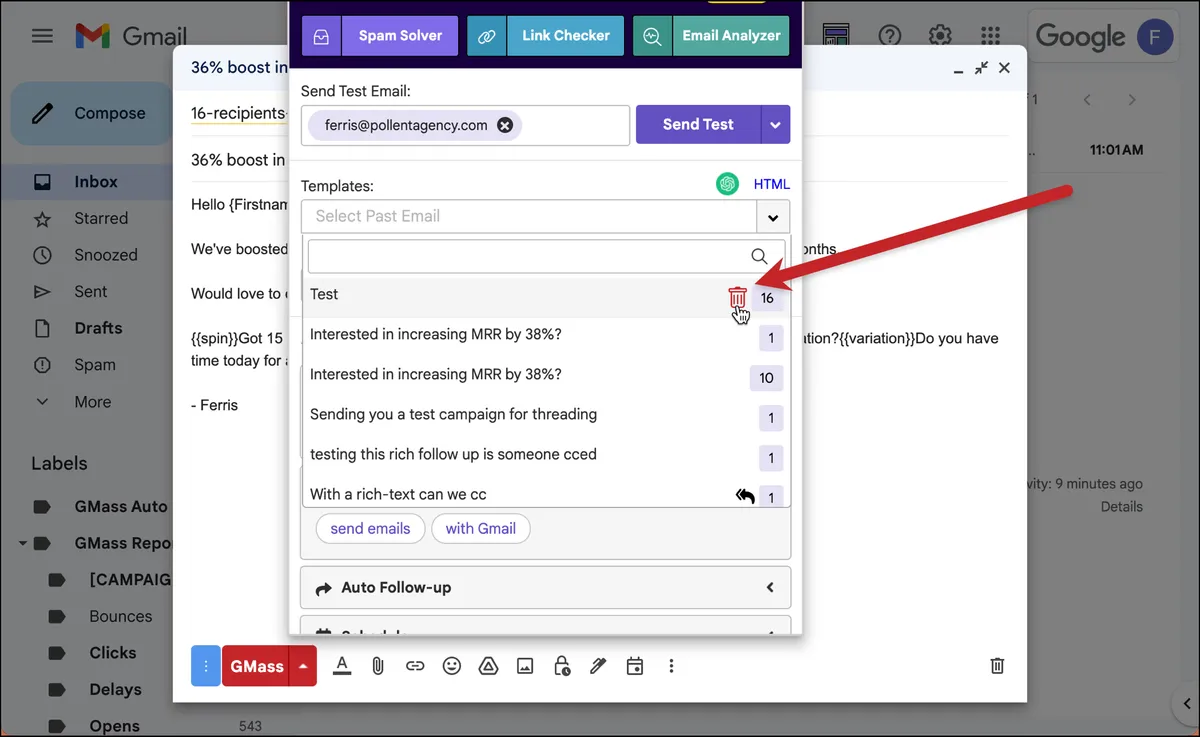Open Google apps grid icon
The image size is (1200, 737).
tap(991, 36)
